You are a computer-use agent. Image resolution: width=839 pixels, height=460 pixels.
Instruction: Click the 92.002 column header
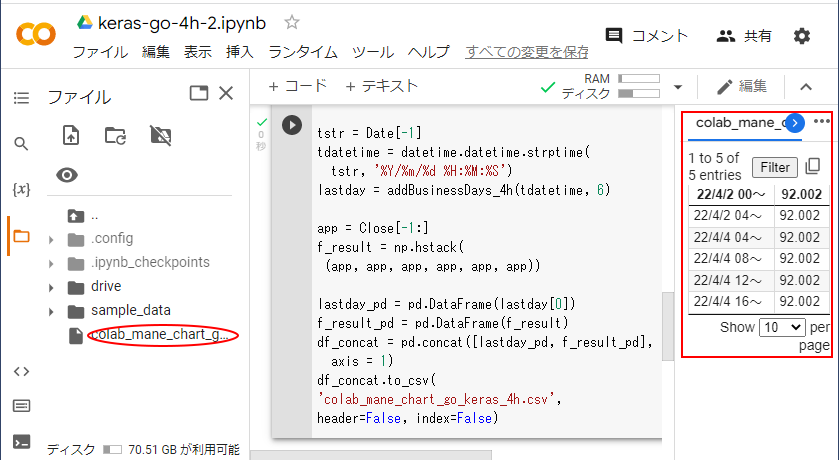801,195
